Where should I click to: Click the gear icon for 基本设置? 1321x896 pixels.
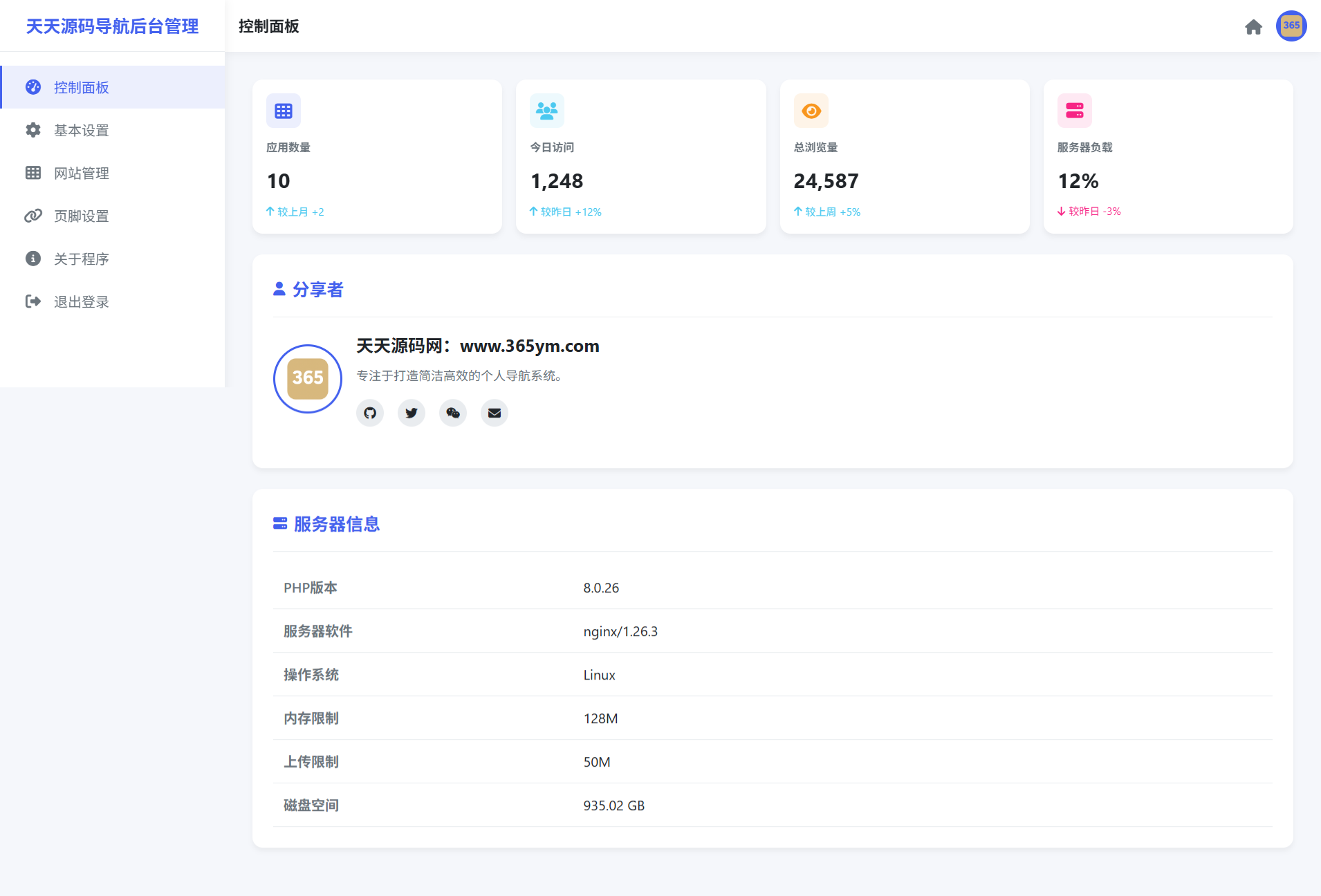click(33, 130)
